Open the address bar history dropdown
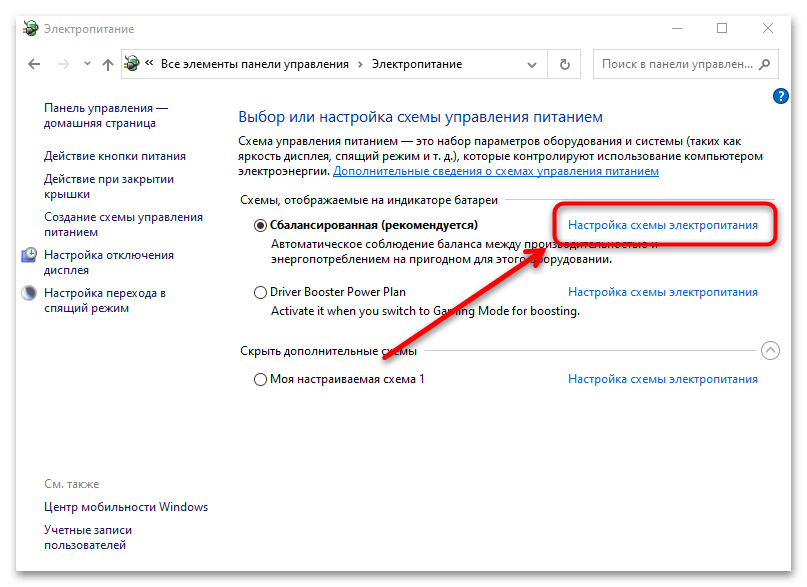 (537, 64)
